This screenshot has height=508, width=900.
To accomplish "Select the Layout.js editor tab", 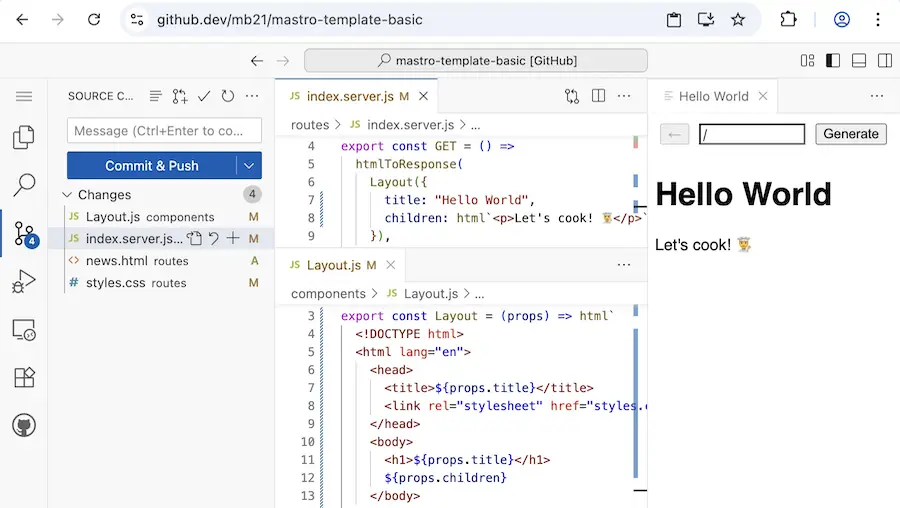I will point(333,265).
